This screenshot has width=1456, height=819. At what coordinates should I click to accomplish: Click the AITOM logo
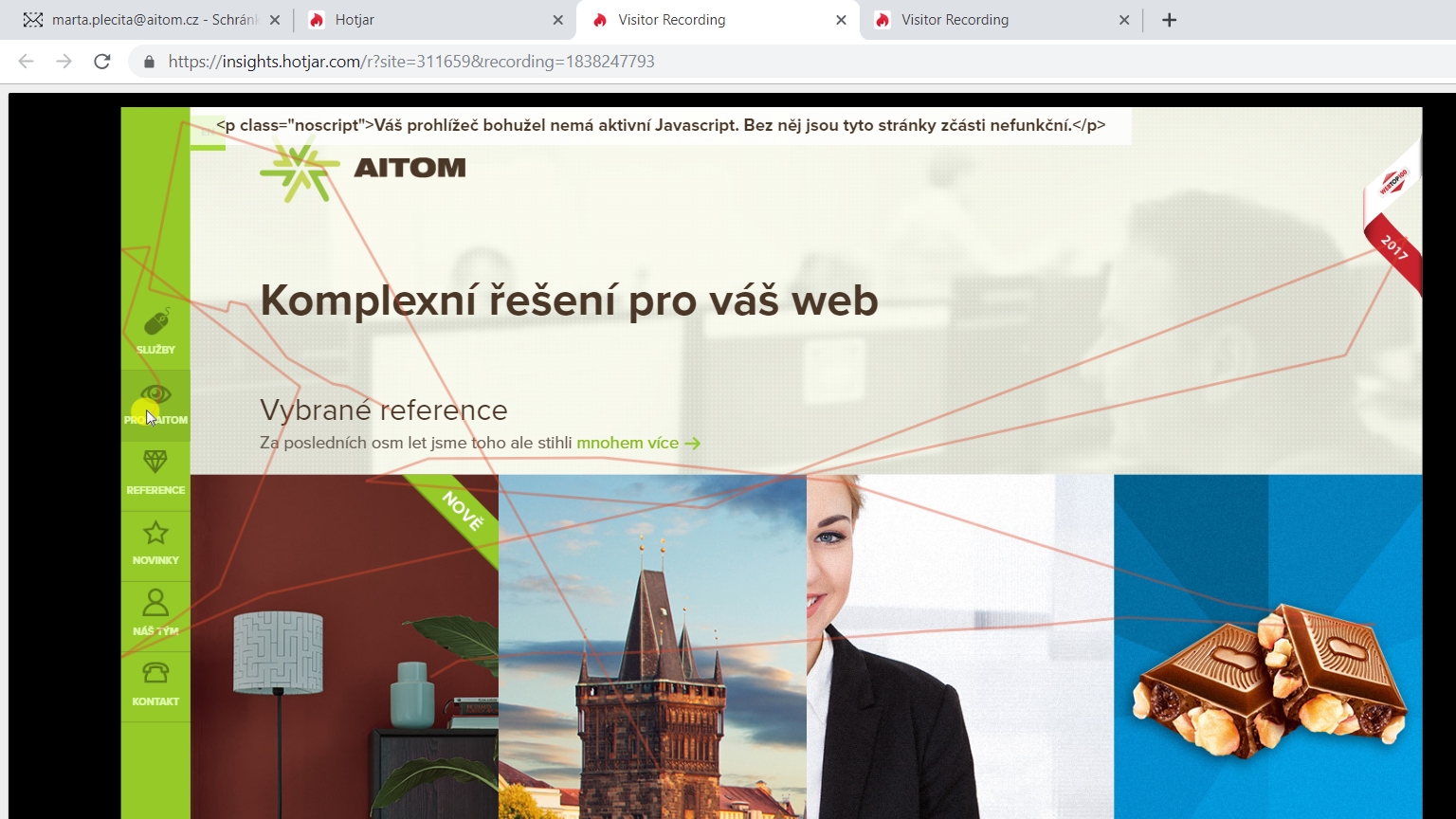pos(363,168)
